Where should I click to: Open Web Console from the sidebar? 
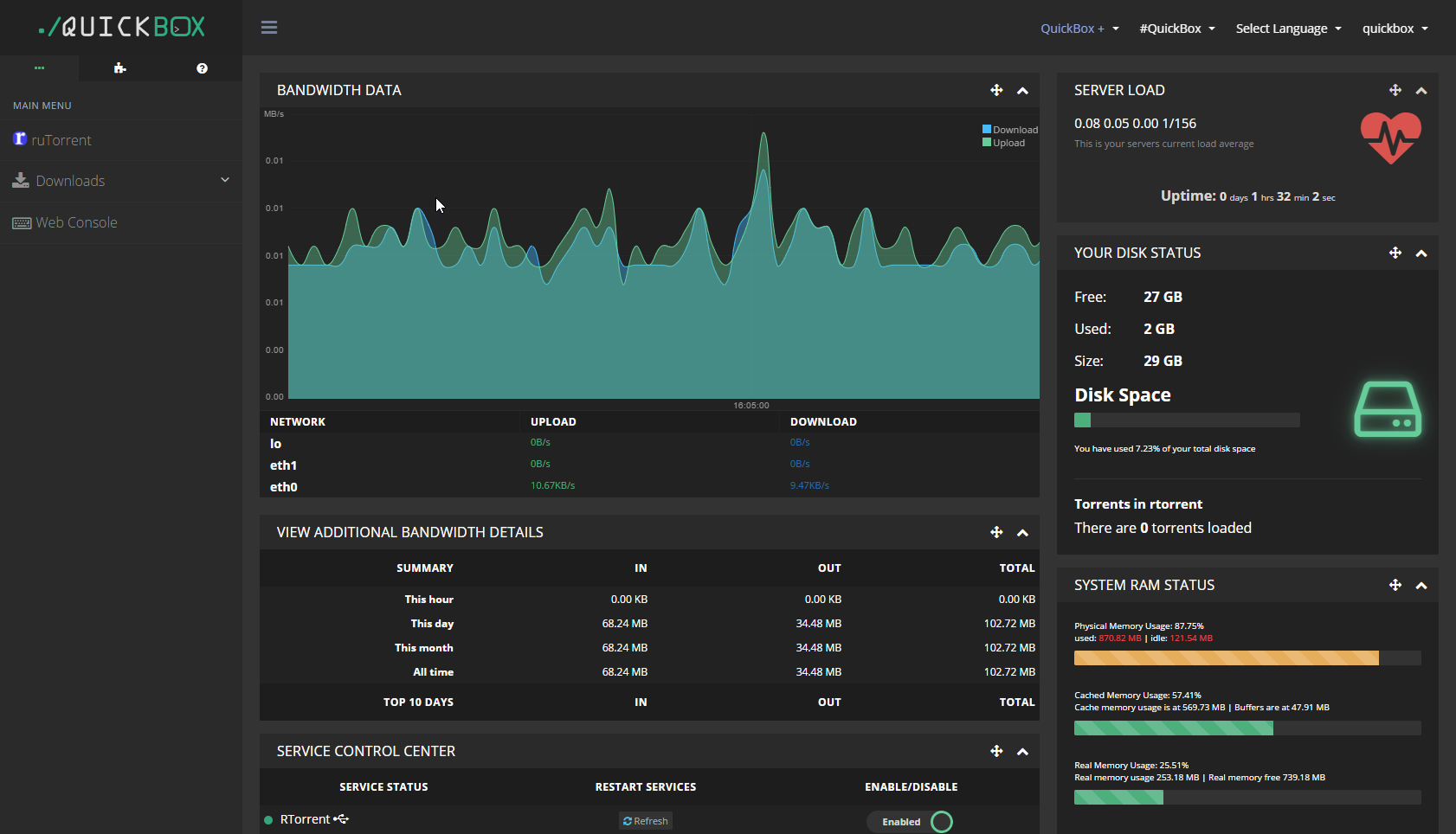pyautogui.click(x=75, y=222)
